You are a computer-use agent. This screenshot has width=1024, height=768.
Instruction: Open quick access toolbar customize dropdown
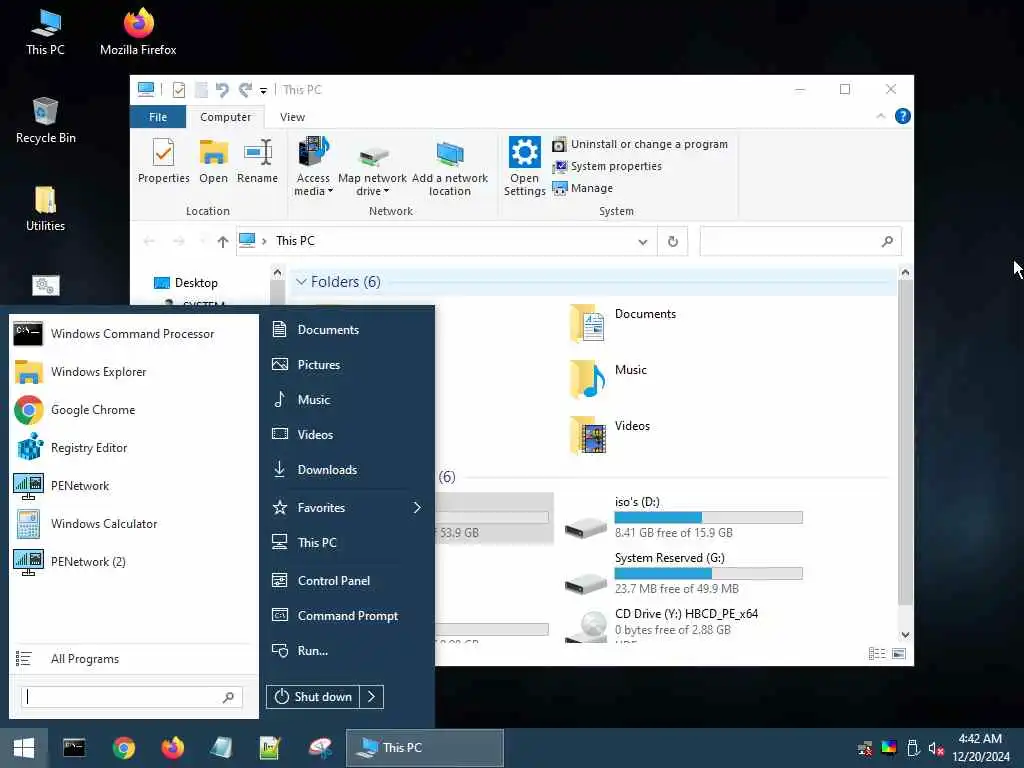(x=263, y=91)
